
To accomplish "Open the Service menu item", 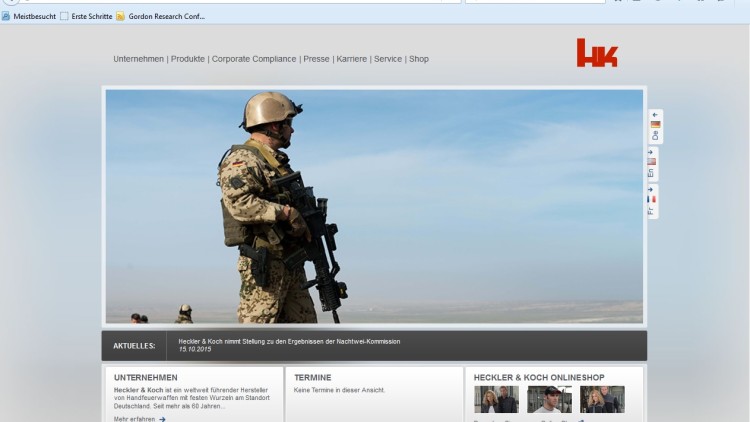I will [x=388, y=59].
